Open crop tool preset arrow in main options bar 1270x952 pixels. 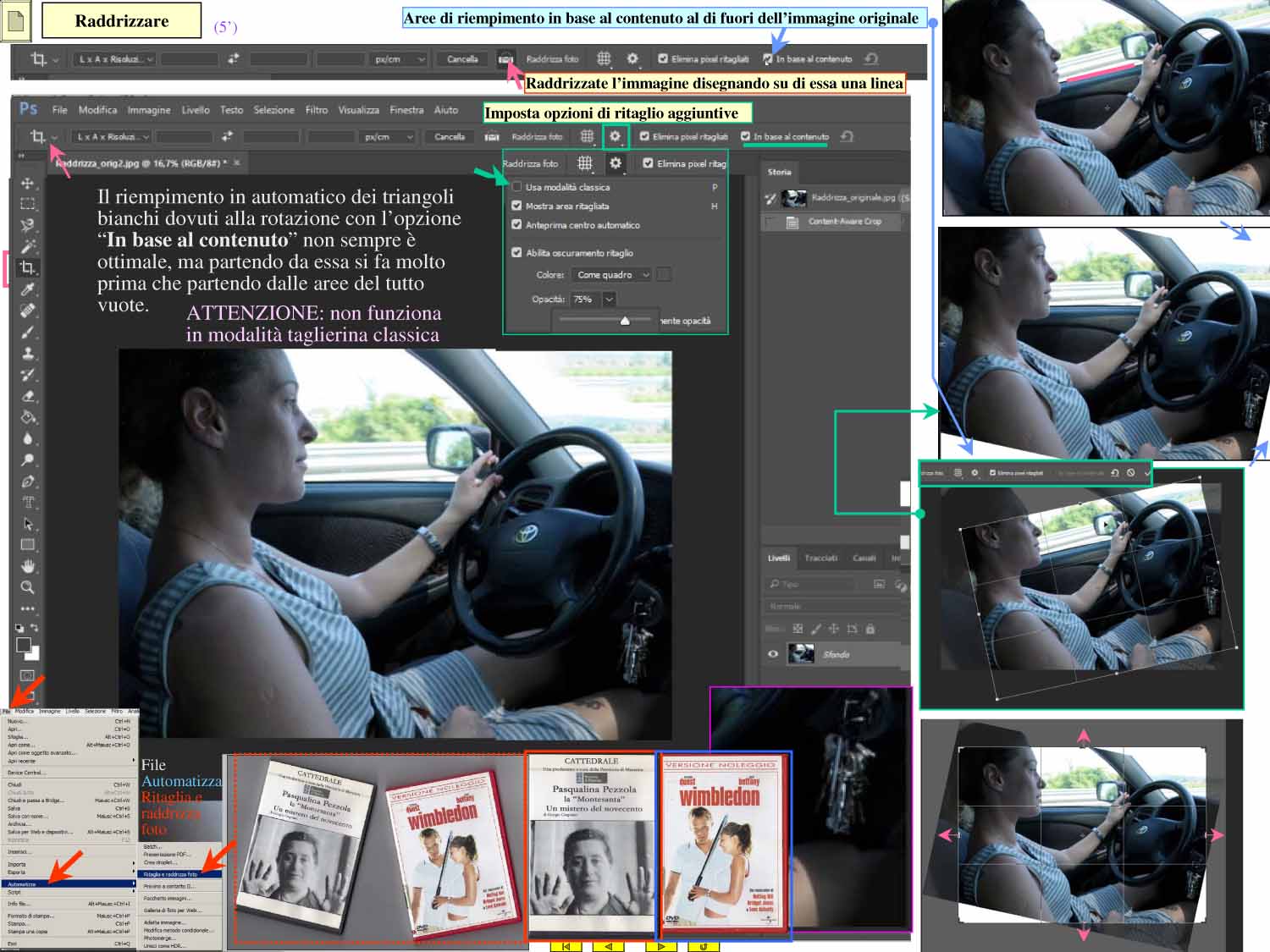tap(55, 137)
